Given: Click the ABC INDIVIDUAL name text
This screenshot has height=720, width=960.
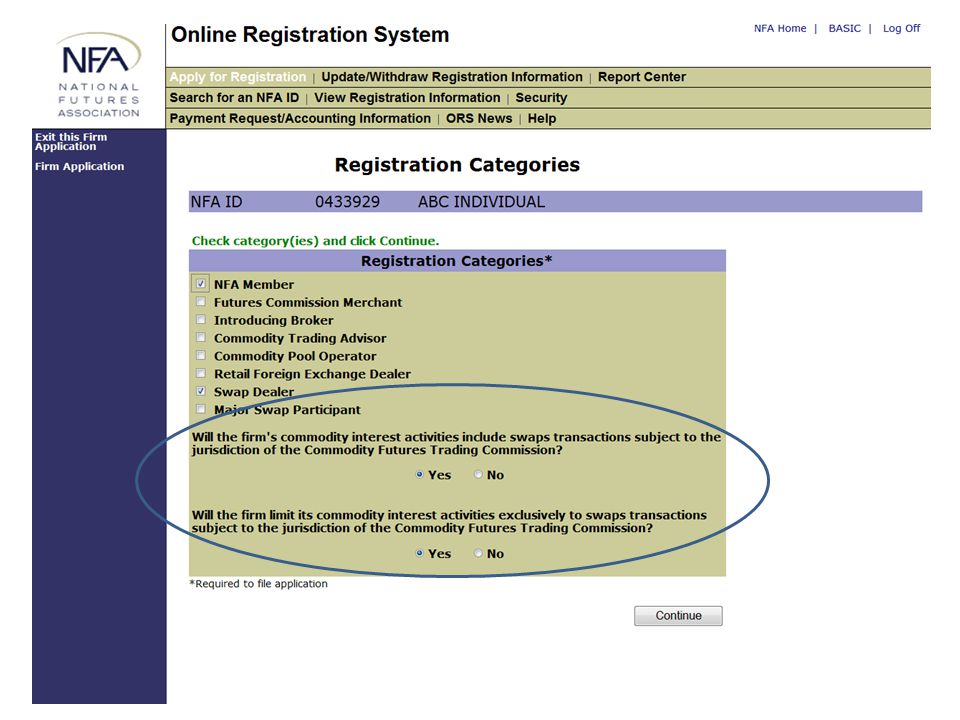Looking at the screenshot, I should [481, 202].
